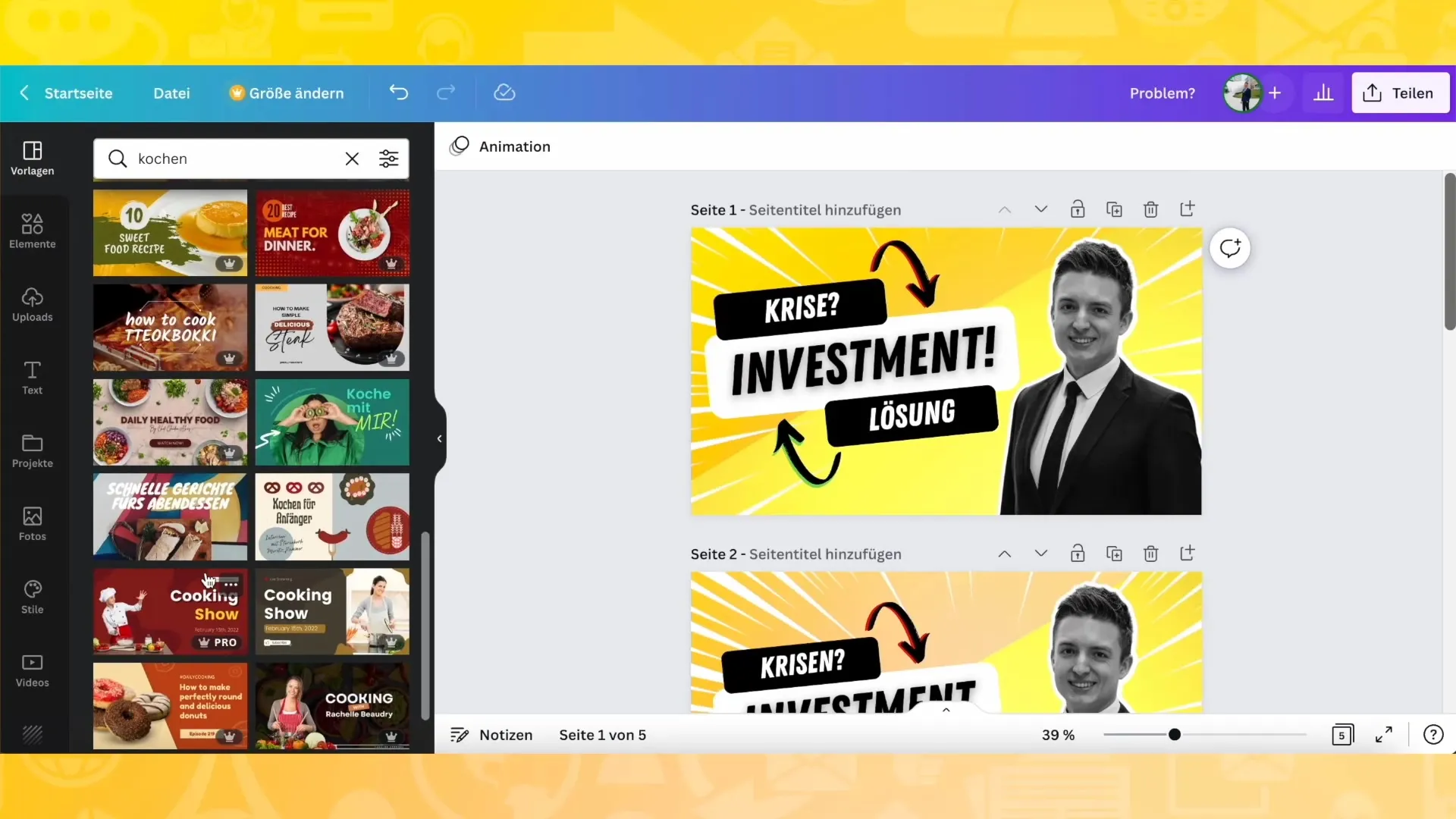Collapse Seite 1 with up chevron arrow
The width and height of the screenshot is (1456, 819).
1005,209
